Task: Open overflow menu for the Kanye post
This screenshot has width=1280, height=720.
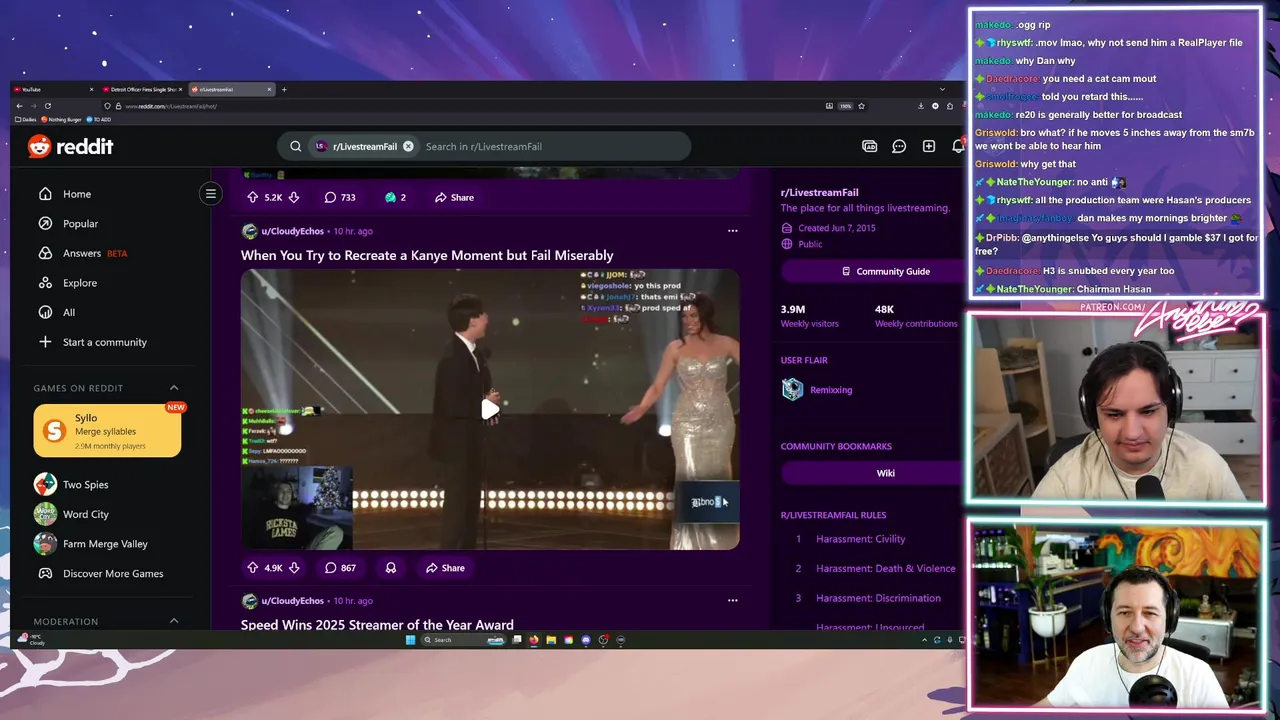Action: coord(732,231)
